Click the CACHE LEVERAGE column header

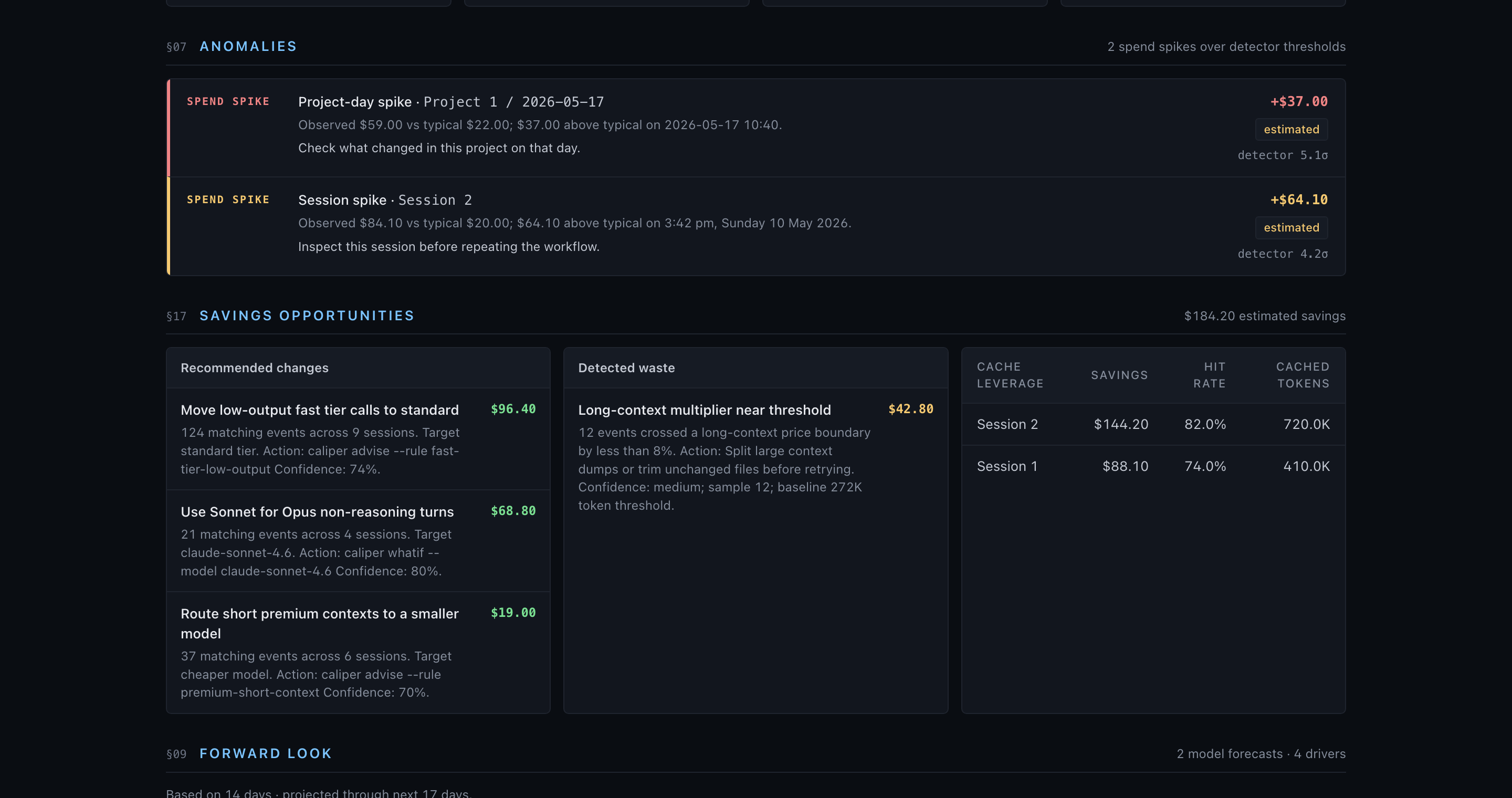click(1010, 375)
